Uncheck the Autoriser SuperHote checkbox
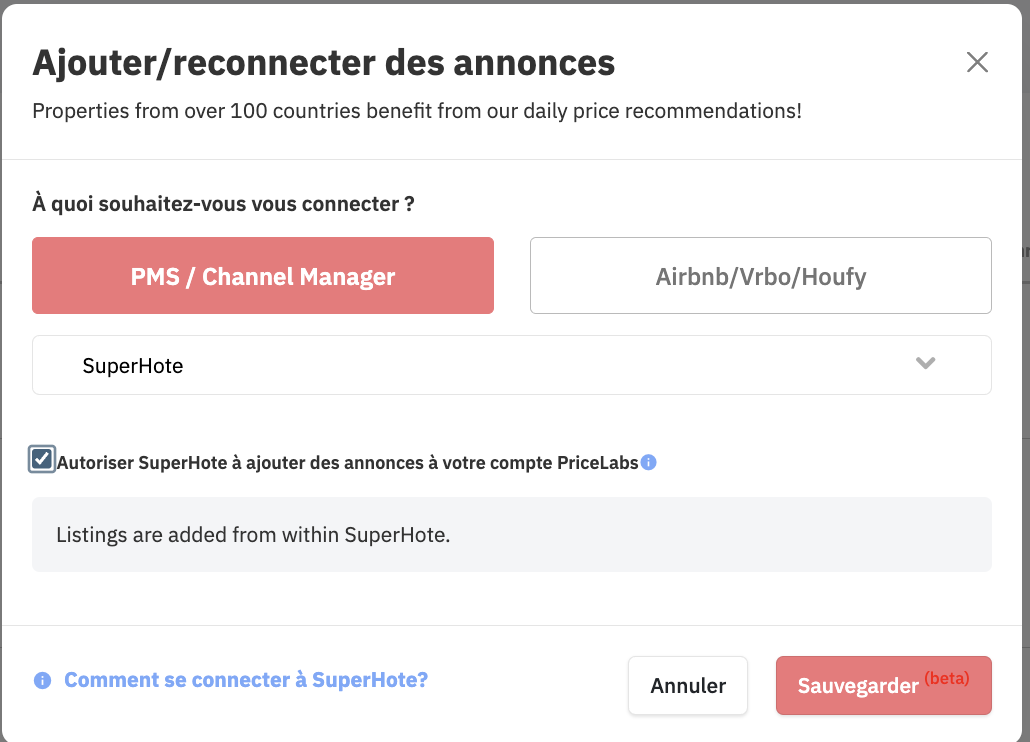The image size is (1030, 742). pyautogui.click(x=42, y=459)
